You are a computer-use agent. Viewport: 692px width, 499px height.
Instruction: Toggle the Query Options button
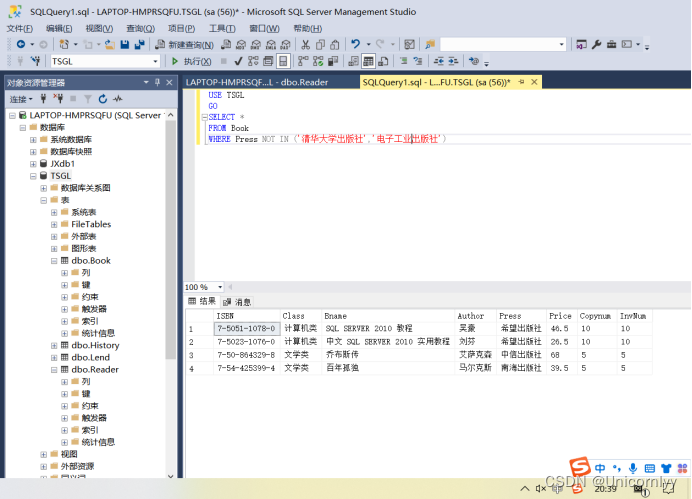[x=268, y=61]
